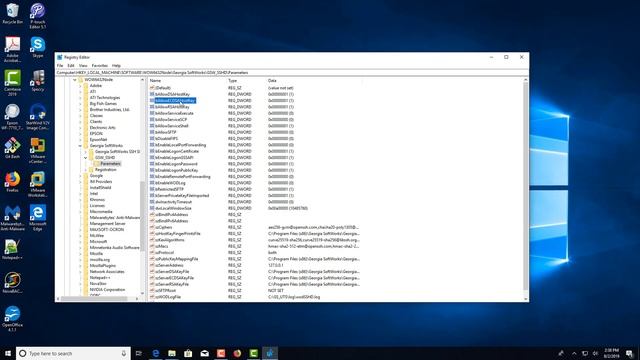The height and width of the screenshot is (360, 640).
Task: Open Adobe Acrobat desktop shortcut
Action: click(x=12, y=49)
